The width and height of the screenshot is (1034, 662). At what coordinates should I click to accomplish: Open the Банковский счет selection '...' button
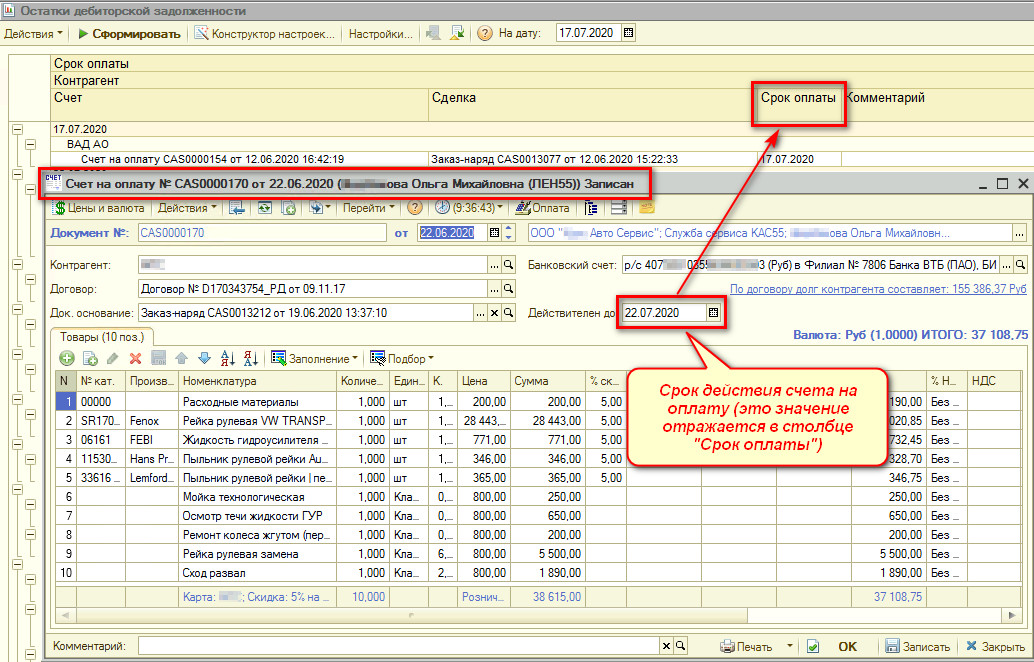tap(1006, 265)
